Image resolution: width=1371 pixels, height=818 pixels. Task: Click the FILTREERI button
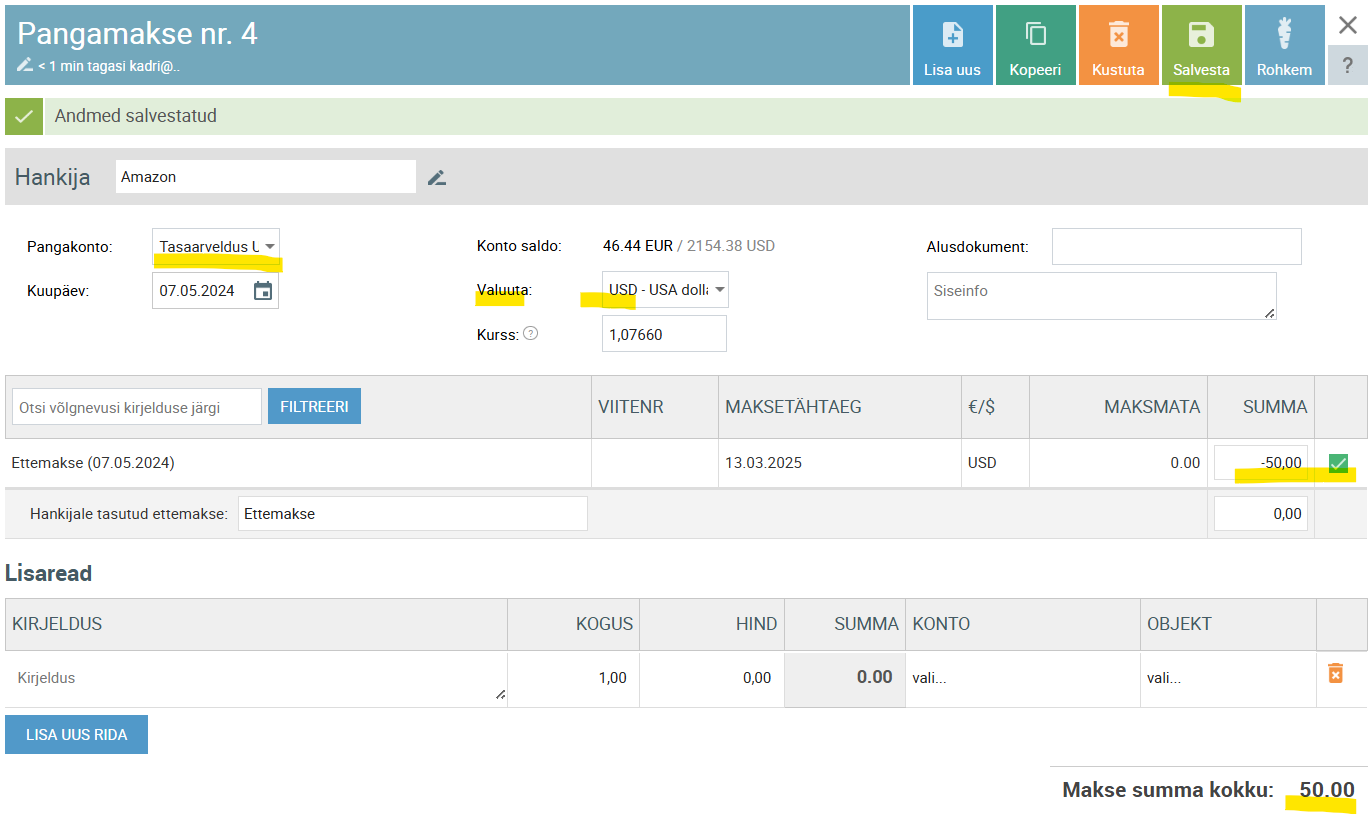(314, 407)
